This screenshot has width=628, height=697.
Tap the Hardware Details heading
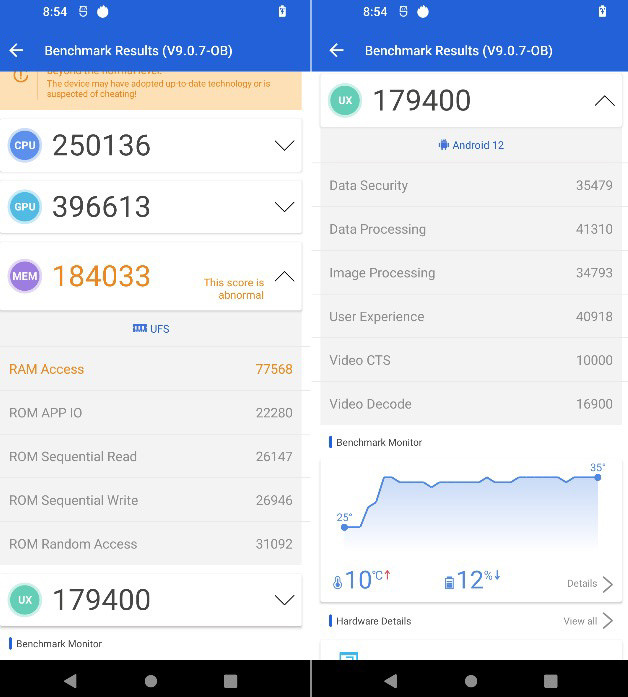pyautogui.click(x=373, y=621)
